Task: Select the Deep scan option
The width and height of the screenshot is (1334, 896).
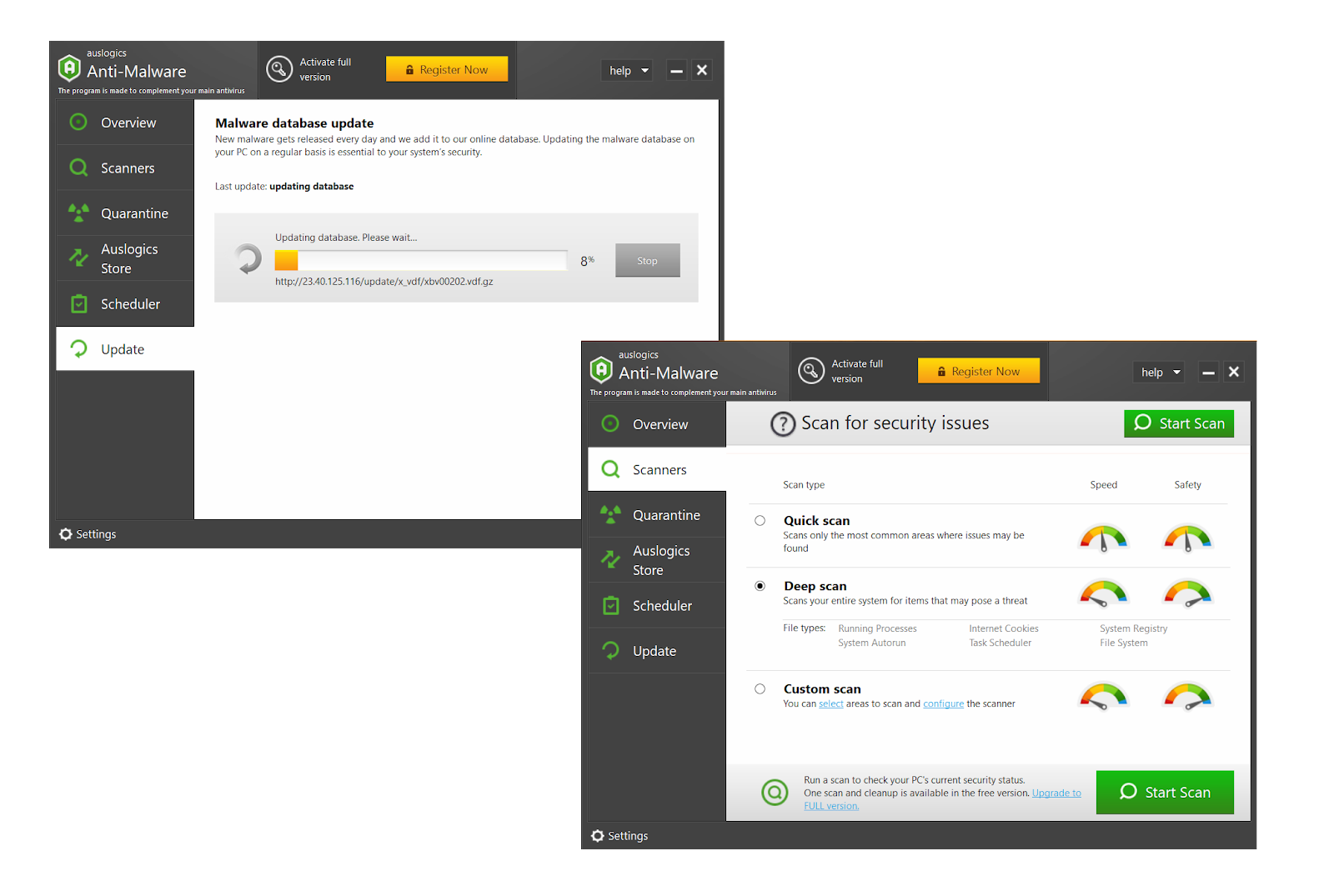Action: point(760,586)
